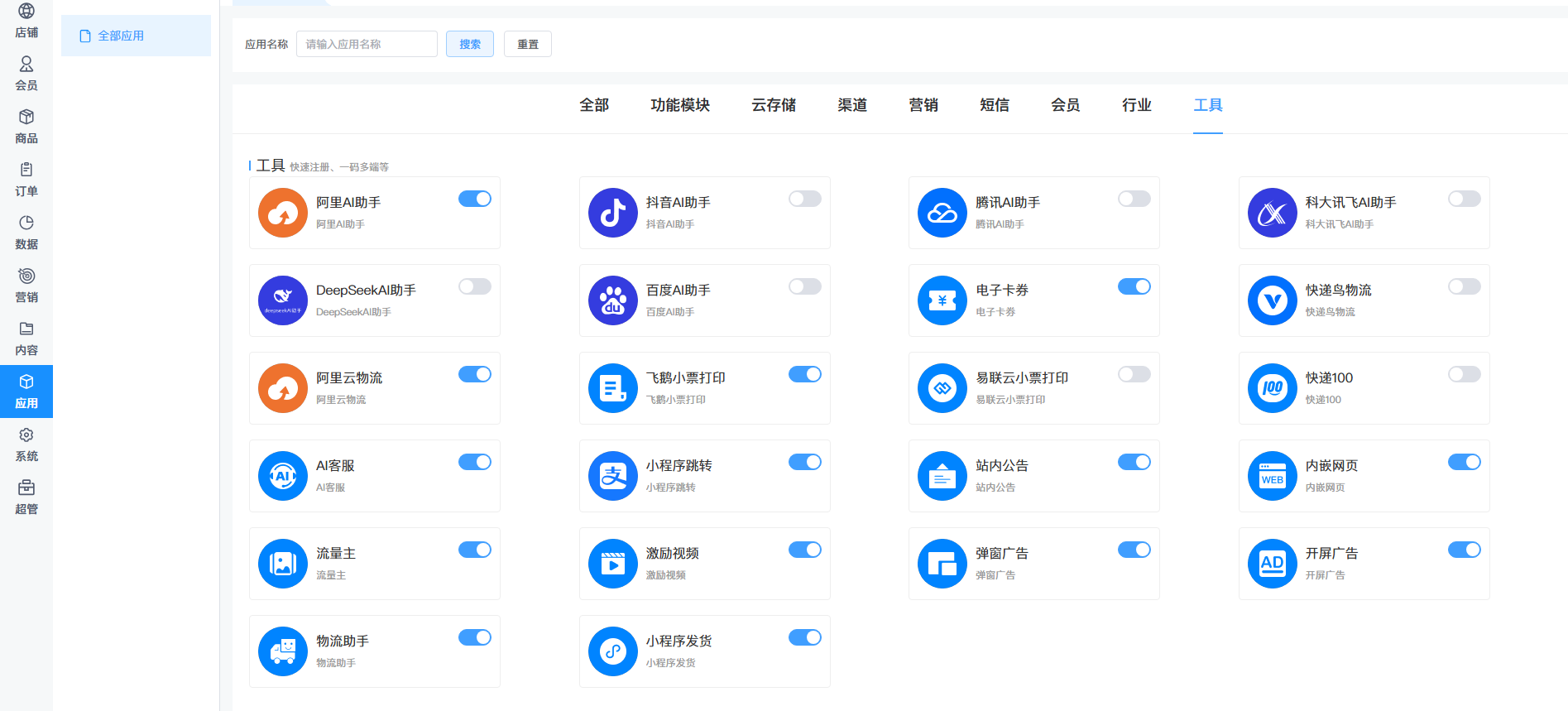Click the 快递100 app icon
This screenshot has height=711, width=1568.
coord(1273,388)
